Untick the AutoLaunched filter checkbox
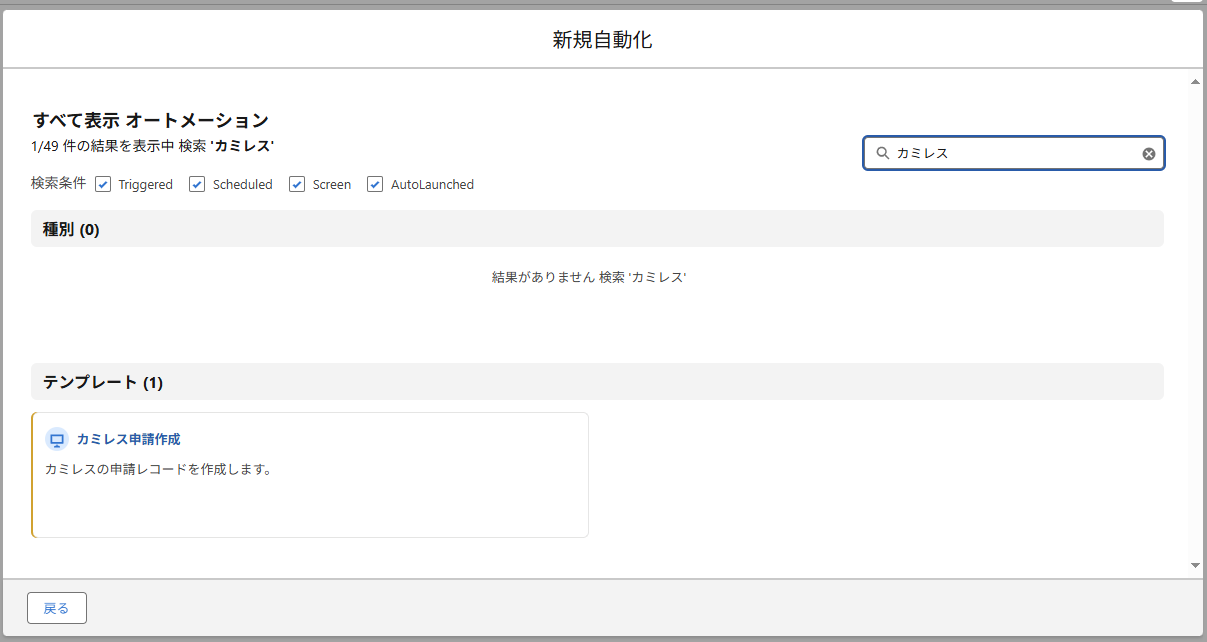Image resolution: width=1207 pixels, height=642 pixels. [x=375, y=184]
